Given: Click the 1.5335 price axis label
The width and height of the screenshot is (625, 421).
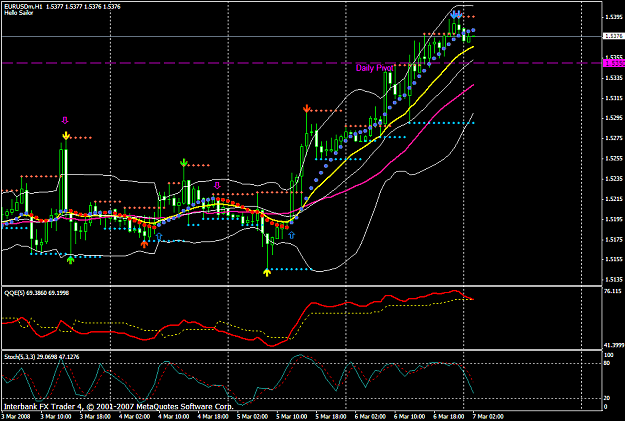Looking at the screenshot, I should coord(614,78).
